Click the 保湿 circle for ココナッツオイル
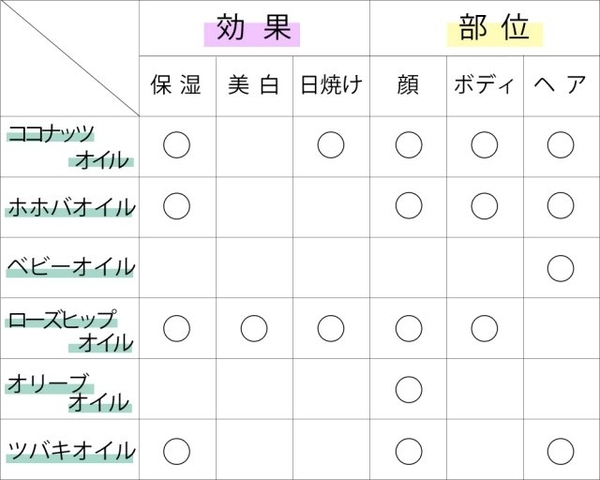This screenshot has width=600, height=480. [176, 145]
